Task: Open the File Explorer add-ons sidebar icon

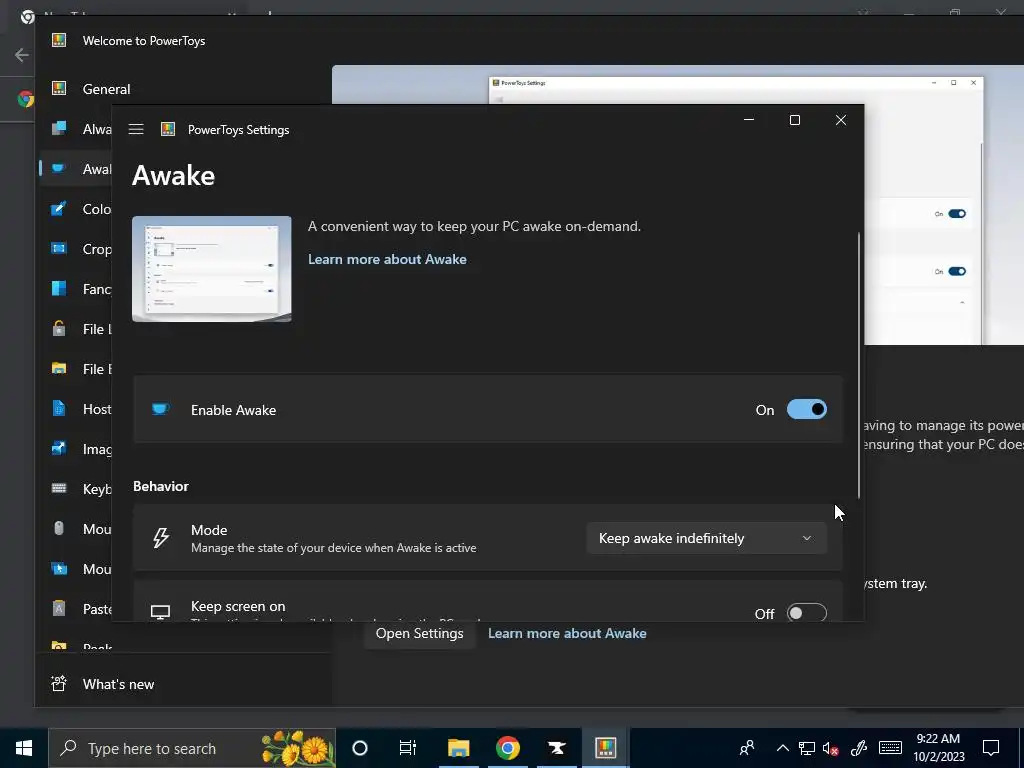Action: click(59, 368)
